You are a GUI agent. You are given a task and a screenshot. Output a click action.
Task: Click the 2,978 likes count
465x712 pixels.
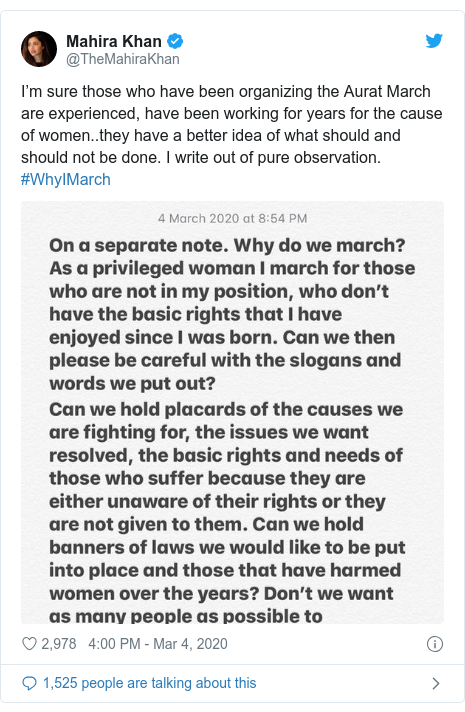pos(59,644)
